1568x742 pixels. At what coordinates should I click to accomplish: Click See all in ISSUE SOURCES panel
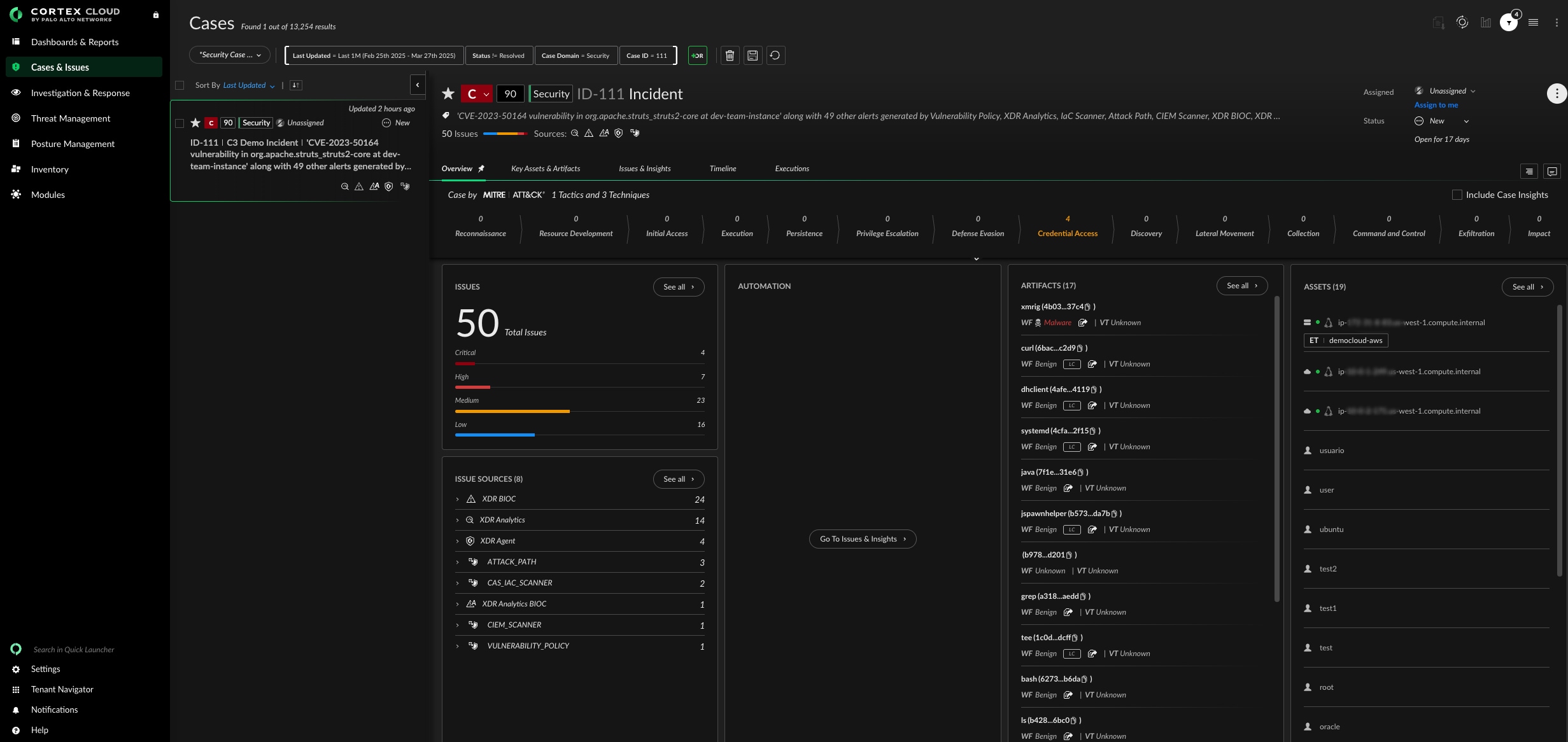click(x=679, y=479)
